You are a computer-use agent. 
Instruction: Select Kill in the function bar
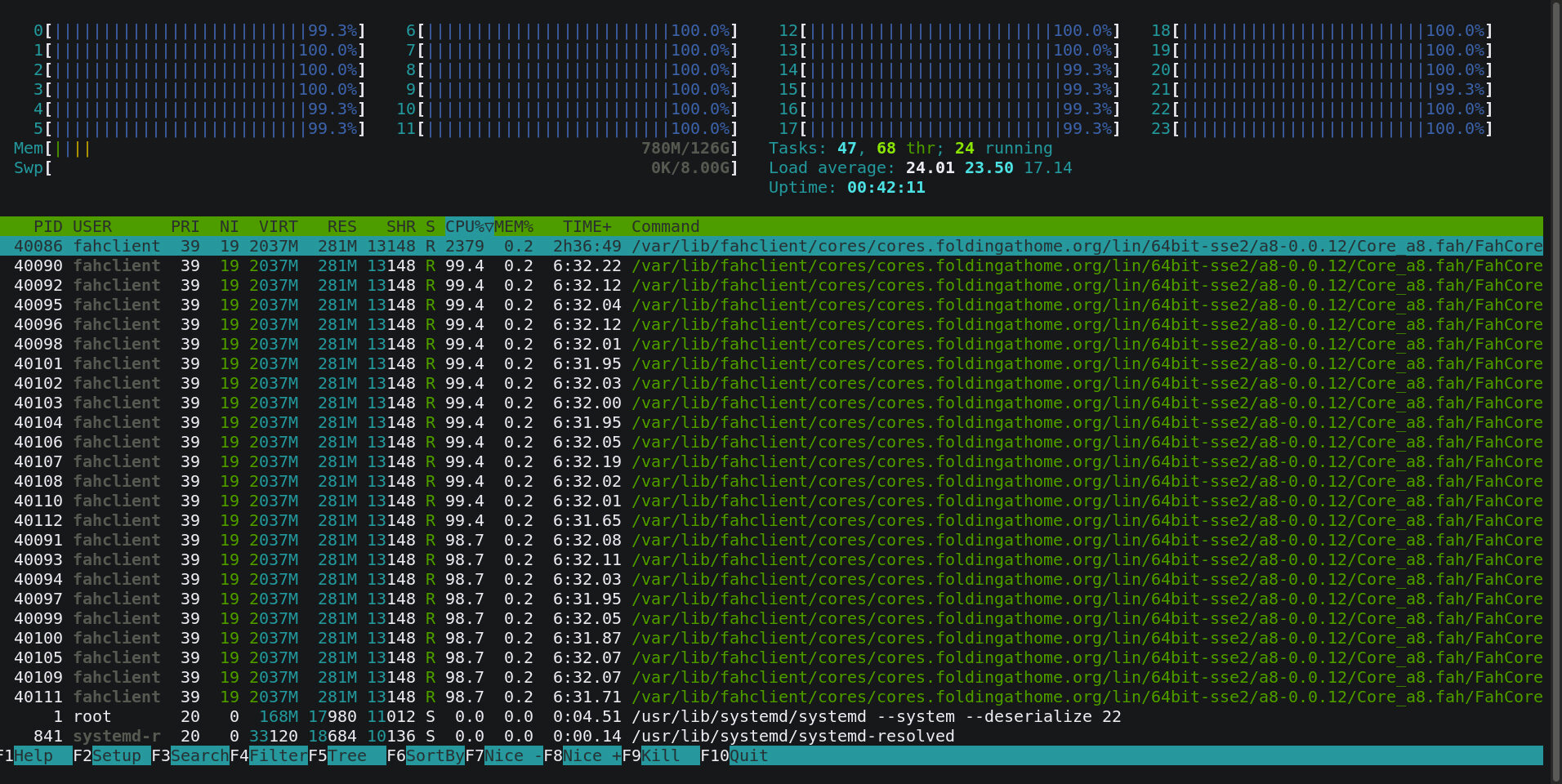(x=670, y=755)
